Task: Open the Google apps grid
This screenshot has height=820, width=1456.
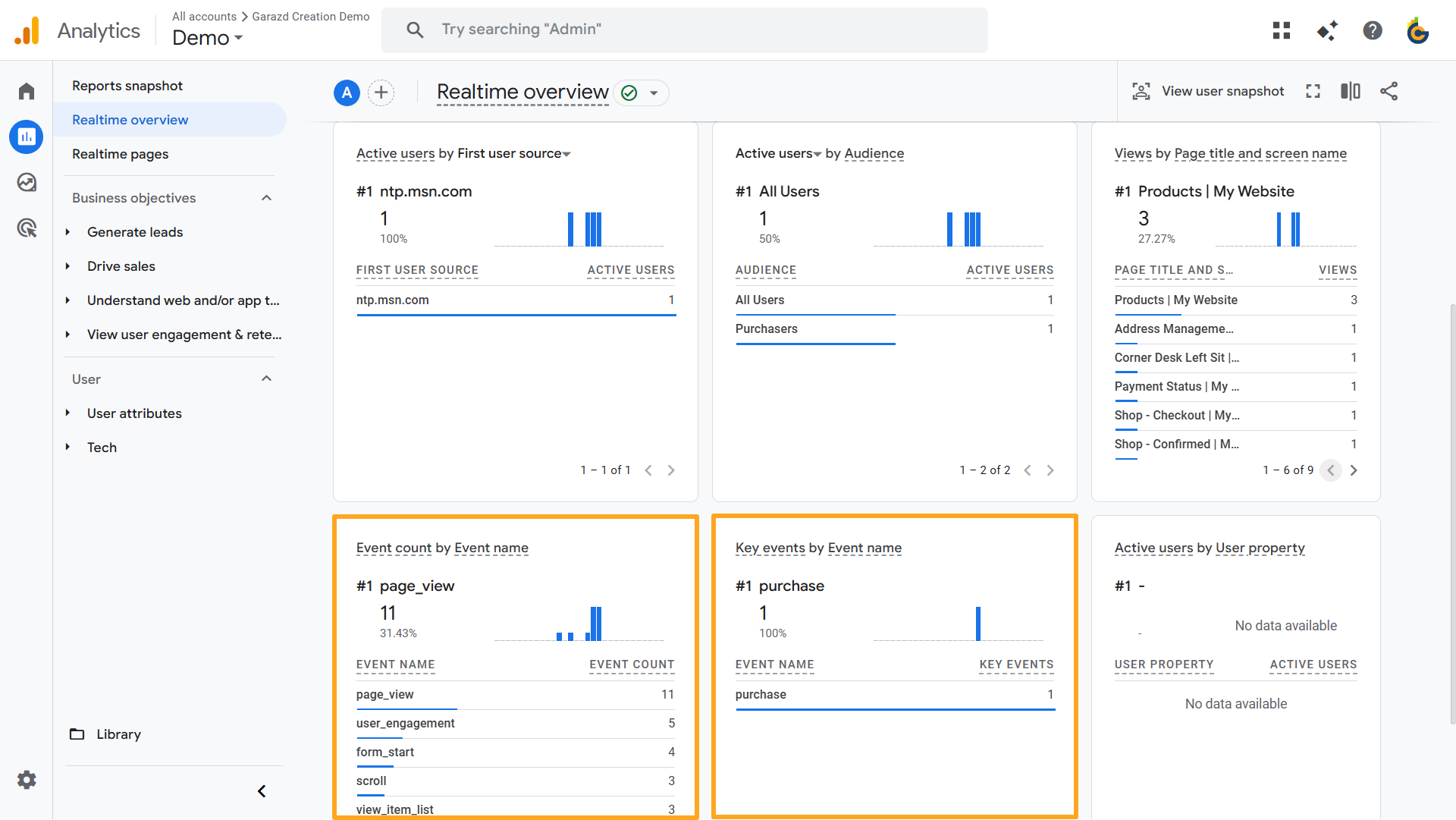Action: pyautogui.click(x=1281, y=30)
